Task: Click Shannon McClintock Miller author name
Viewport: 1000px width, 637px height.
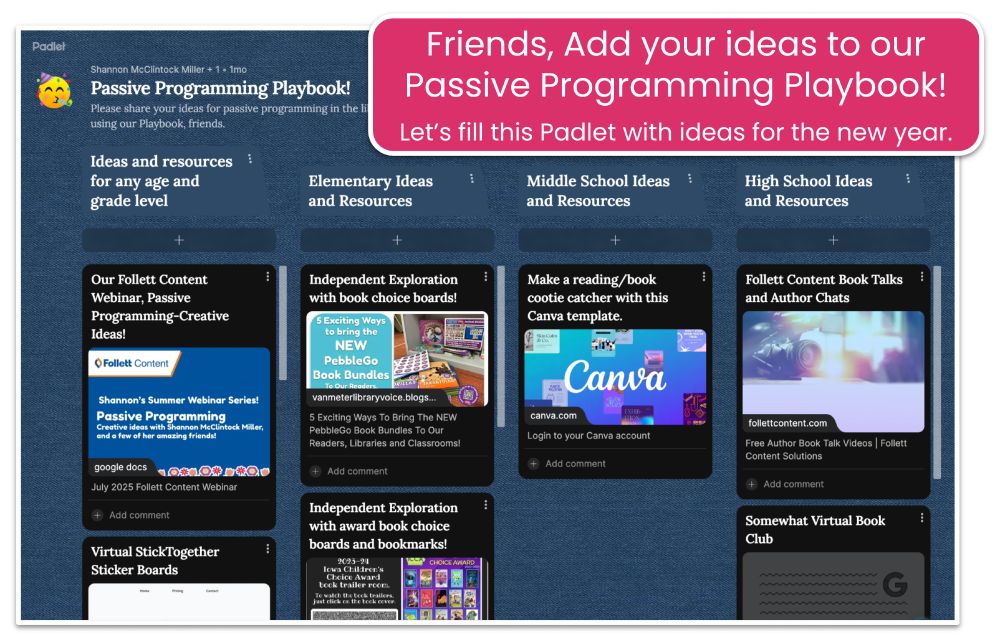Action: pyautogui.click(x=147, y=70)
